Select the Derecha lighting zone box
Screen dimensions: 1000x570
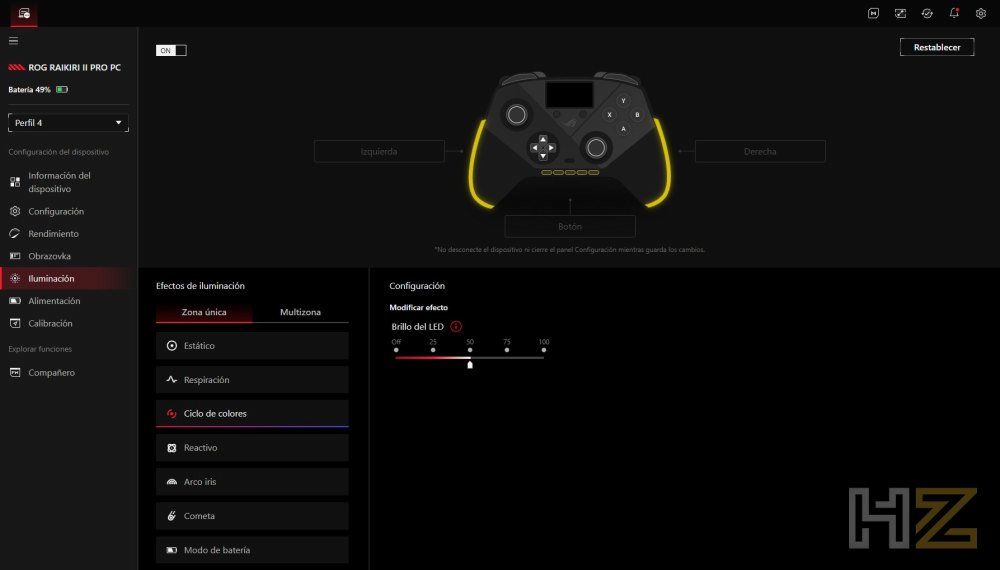pos(760,151)
